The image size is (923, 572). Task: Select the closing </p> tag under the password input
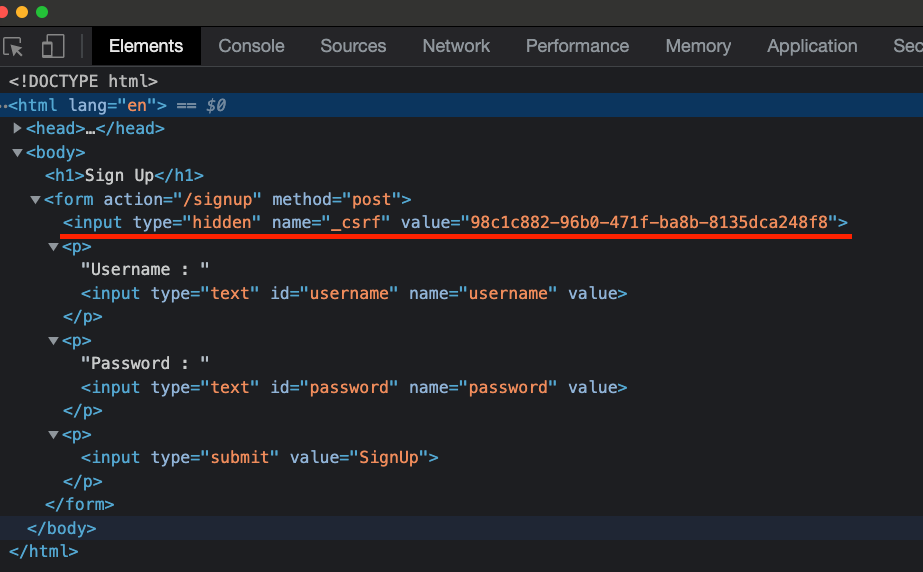point(82,411)
